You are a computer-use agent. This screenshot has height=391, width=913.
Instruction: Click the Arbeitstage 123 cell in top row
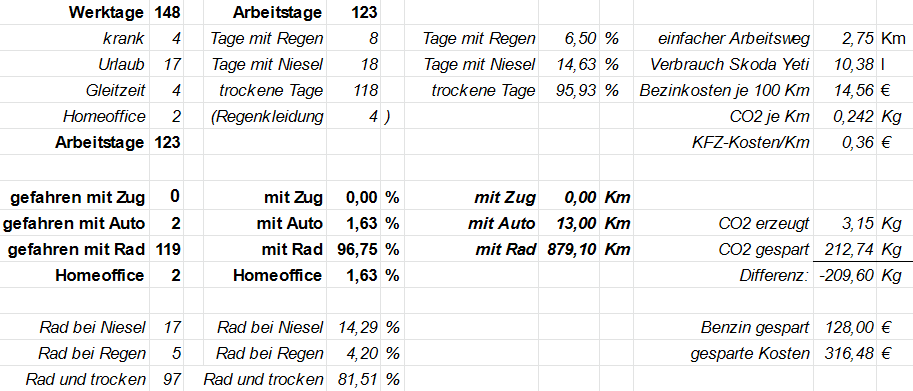(x=353, y=12)
